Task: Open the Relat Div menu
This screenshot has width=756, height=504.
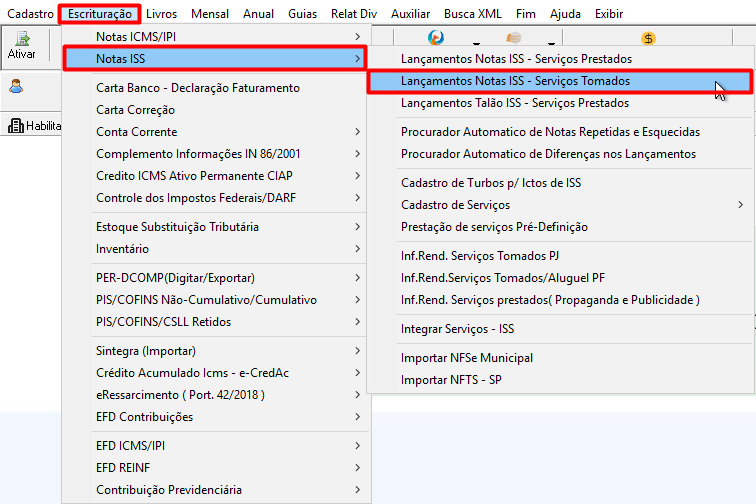Action: 354,14
